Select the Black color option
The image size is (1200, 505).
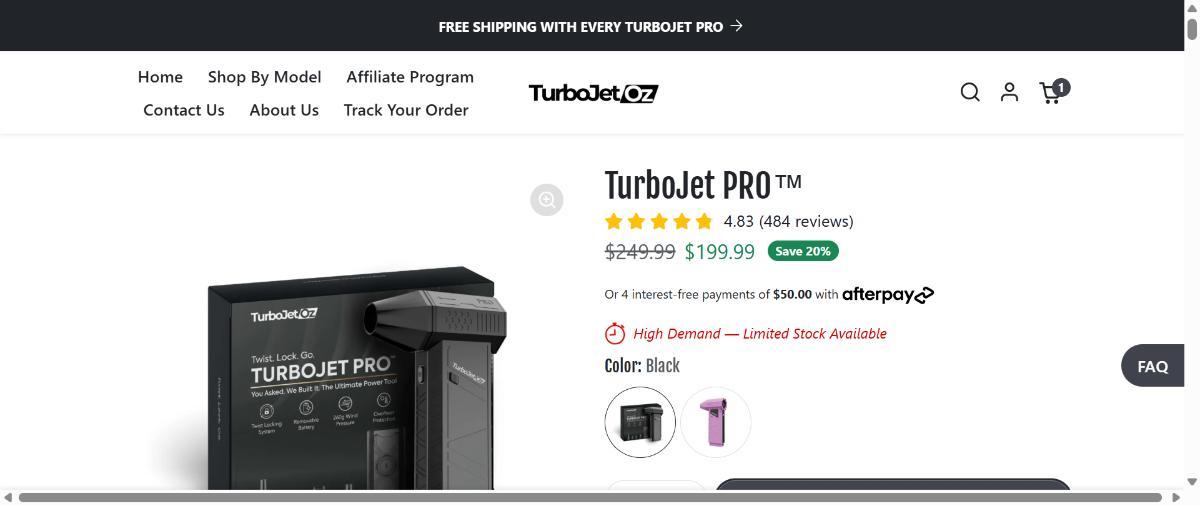pos(640,422)
